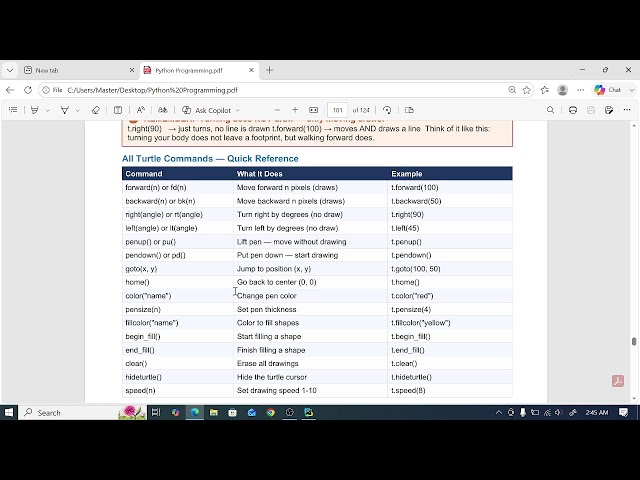This screenshot has width=640, height=480.
Task: Open the PDF table of contents
Action: pyautogui.click(x=13, y=110)
